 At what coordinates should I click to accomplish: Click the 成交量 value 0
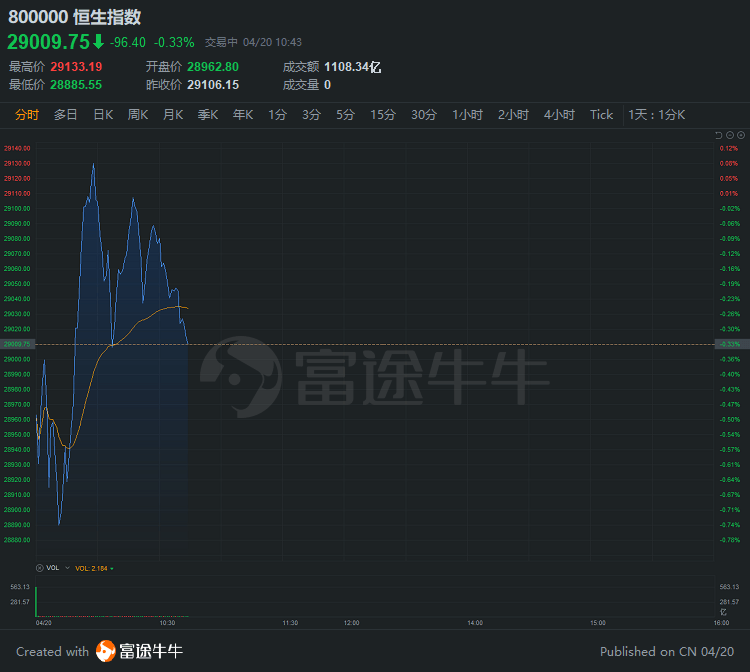(328, 85)
